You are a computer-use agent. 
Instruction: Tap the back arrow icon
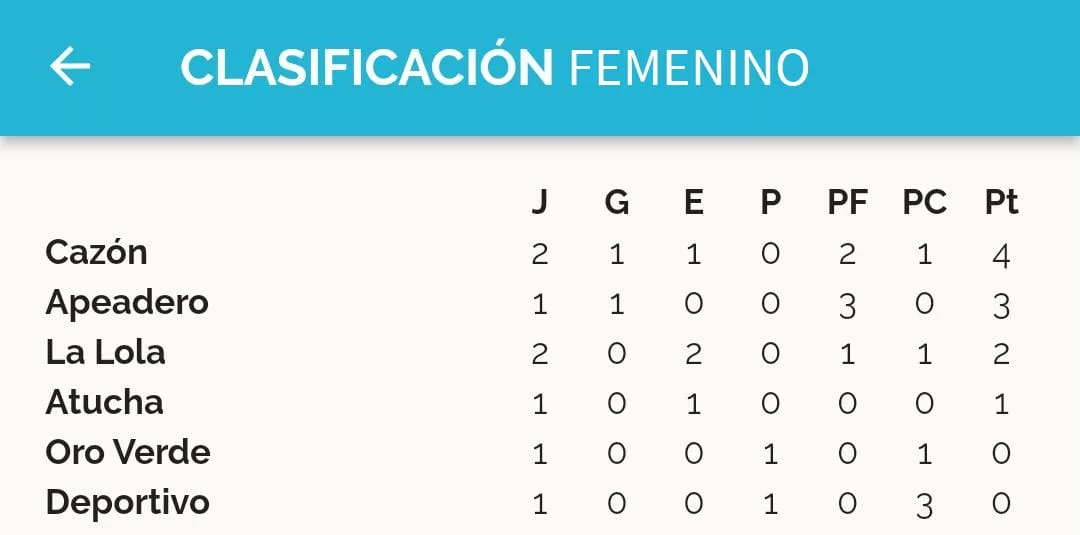[70, 67]
